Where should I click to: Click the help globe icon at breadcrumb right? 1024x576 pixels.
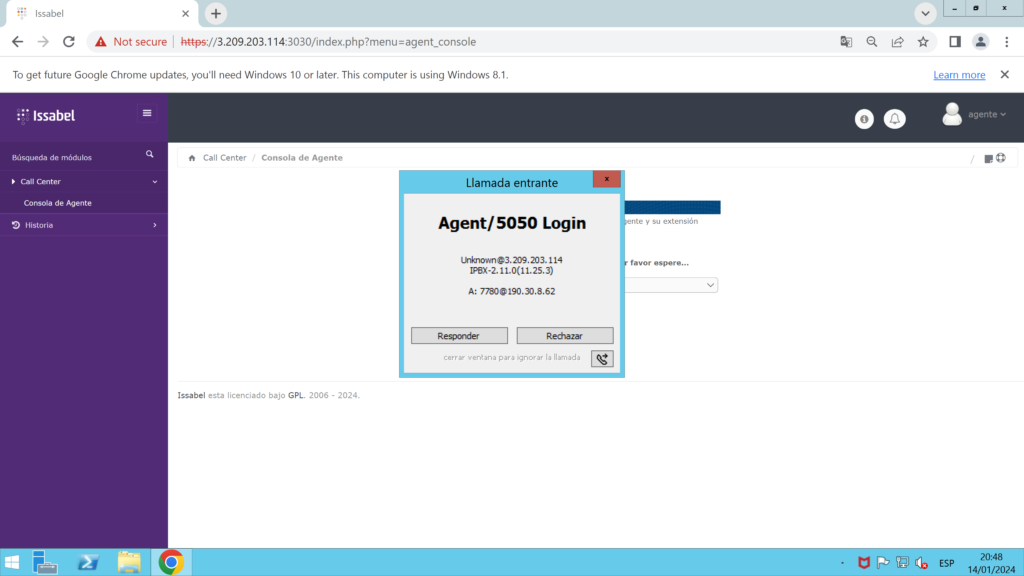click(1000, 158)
